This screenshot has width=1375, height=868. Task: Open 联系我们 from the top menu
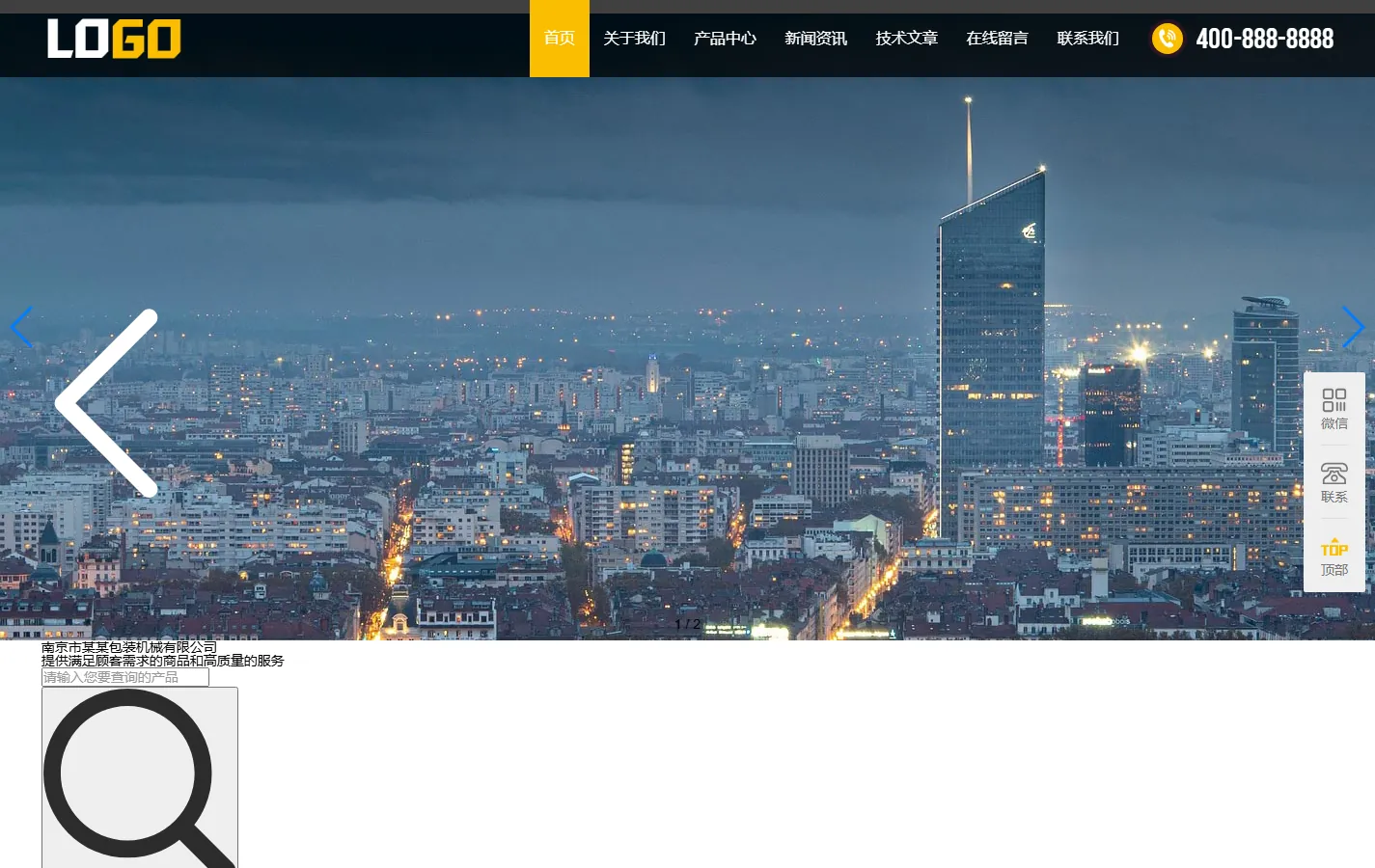point(1088,39)
